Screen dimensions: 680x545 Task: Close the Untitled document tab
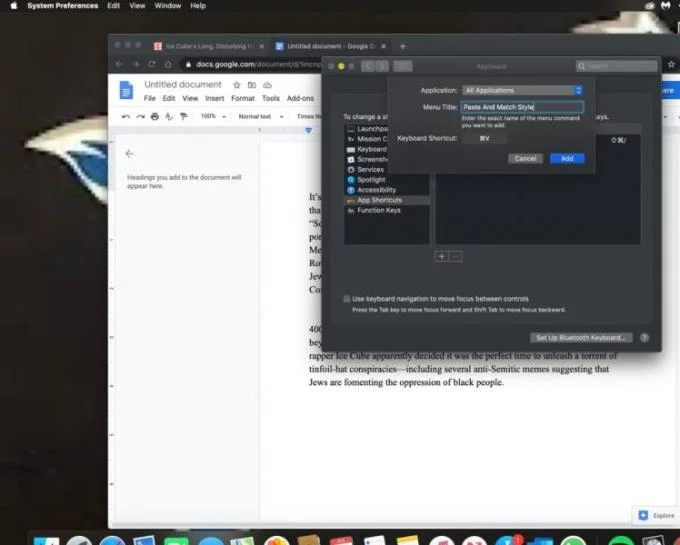point(383,46)
